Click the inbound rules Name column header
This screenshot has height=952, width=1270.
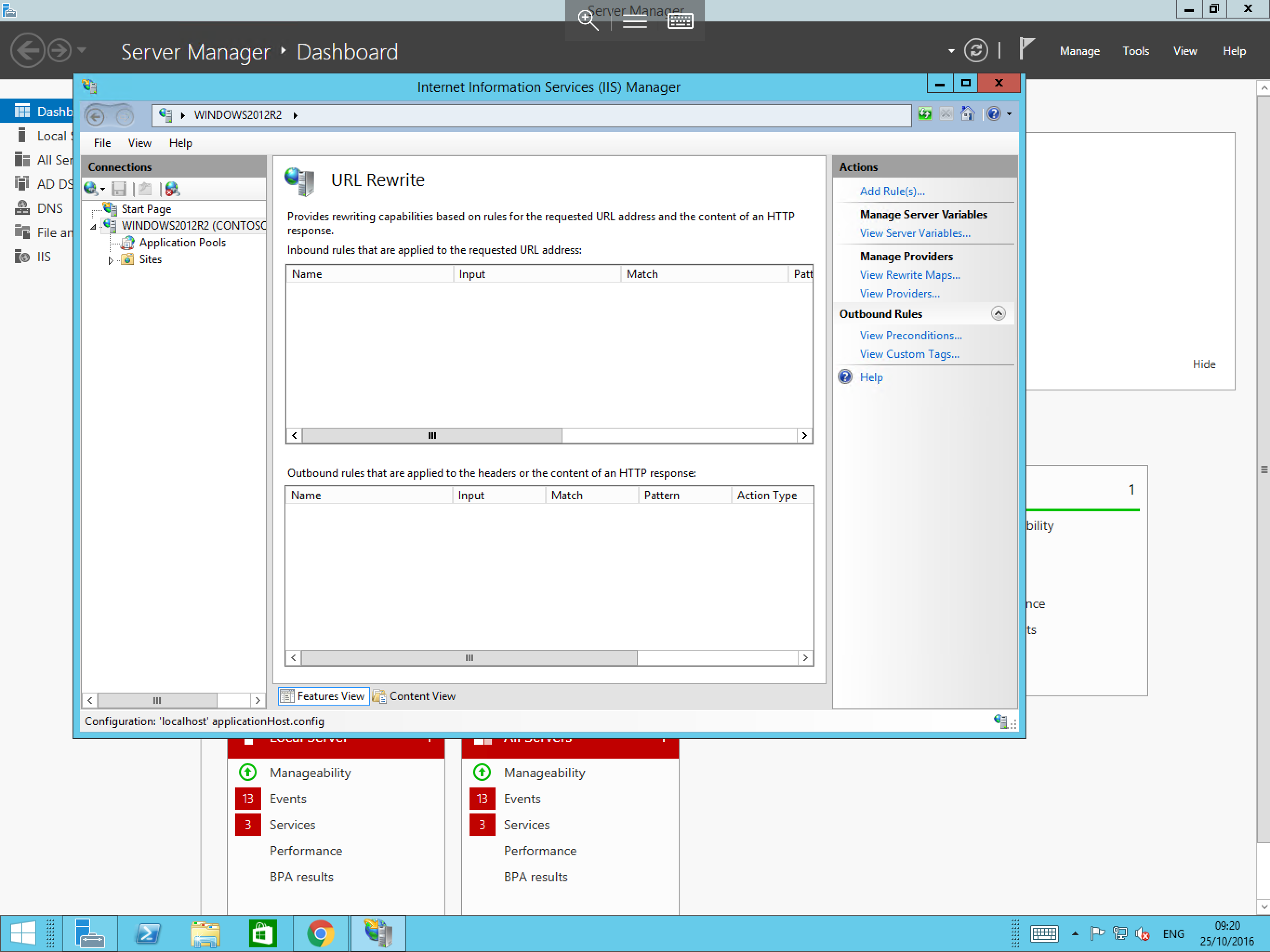[370, 274]
